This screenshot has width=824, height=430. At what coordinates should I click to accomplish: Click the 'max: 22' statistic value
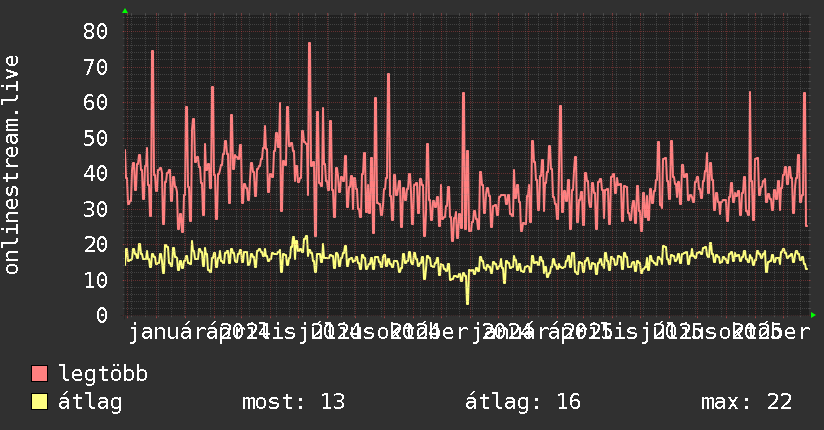point(746,402)
